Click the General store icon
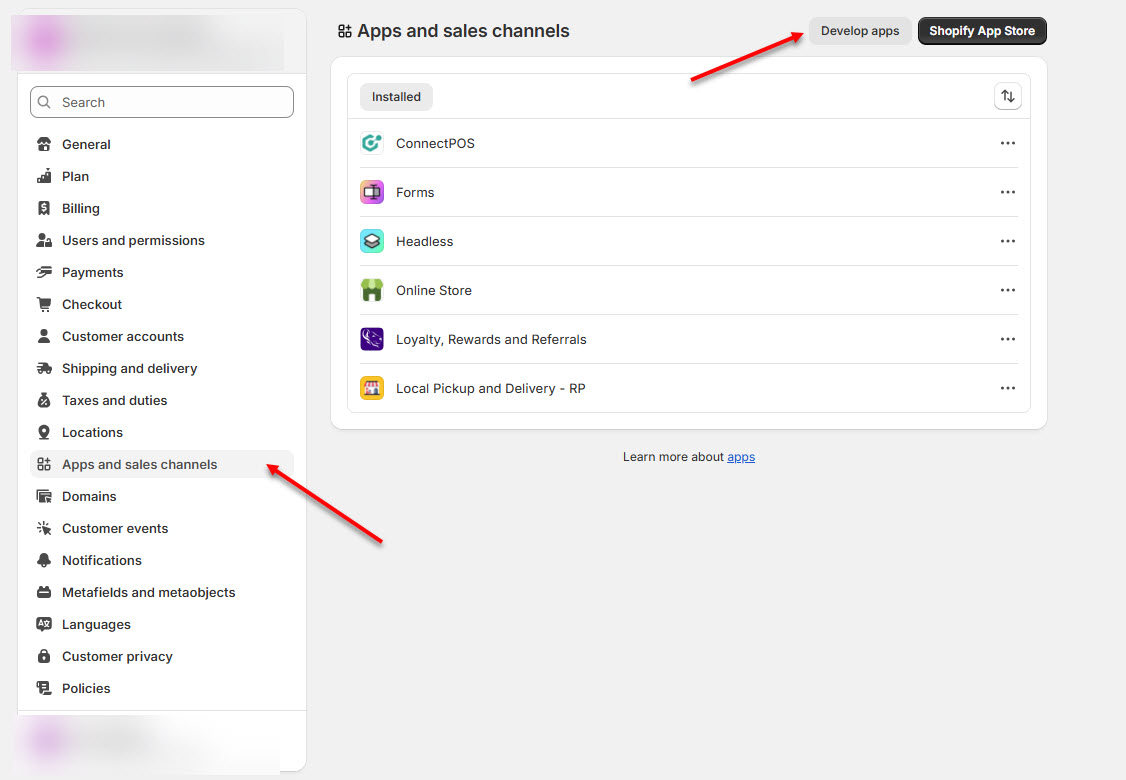 (44, 144)
